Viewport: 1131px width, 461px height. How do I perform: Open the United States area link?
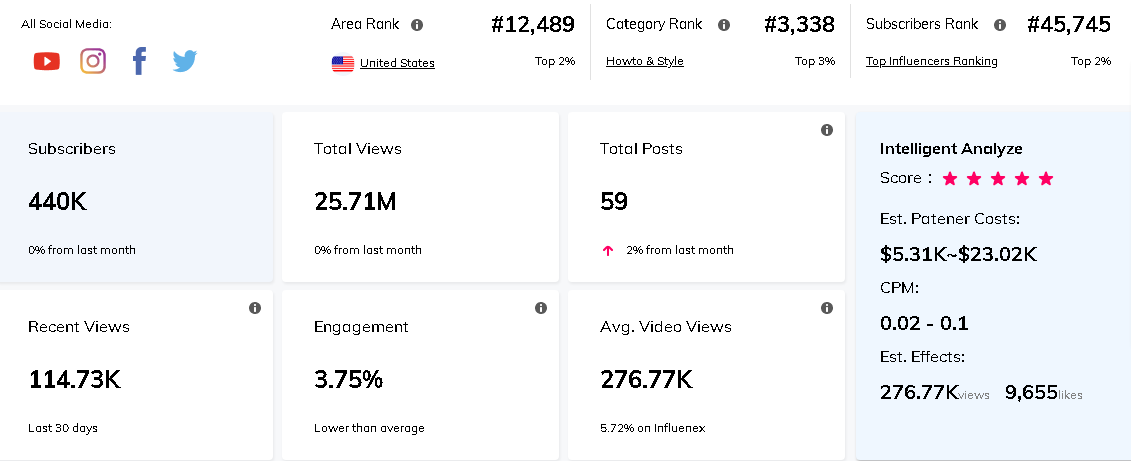(x=397, y=63)
